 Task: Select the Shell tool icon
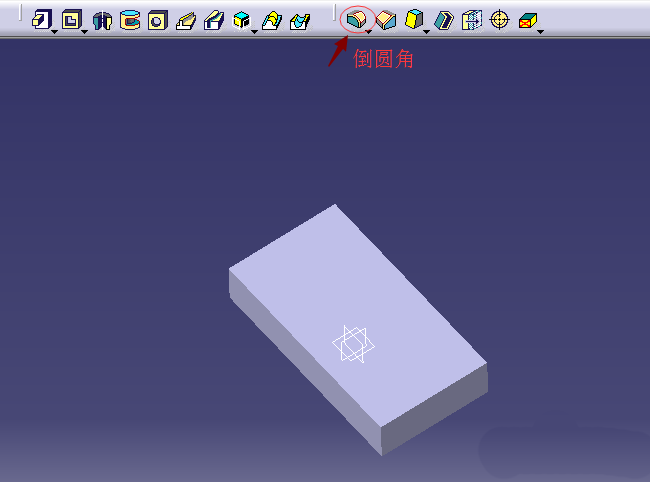coord(444,20)
